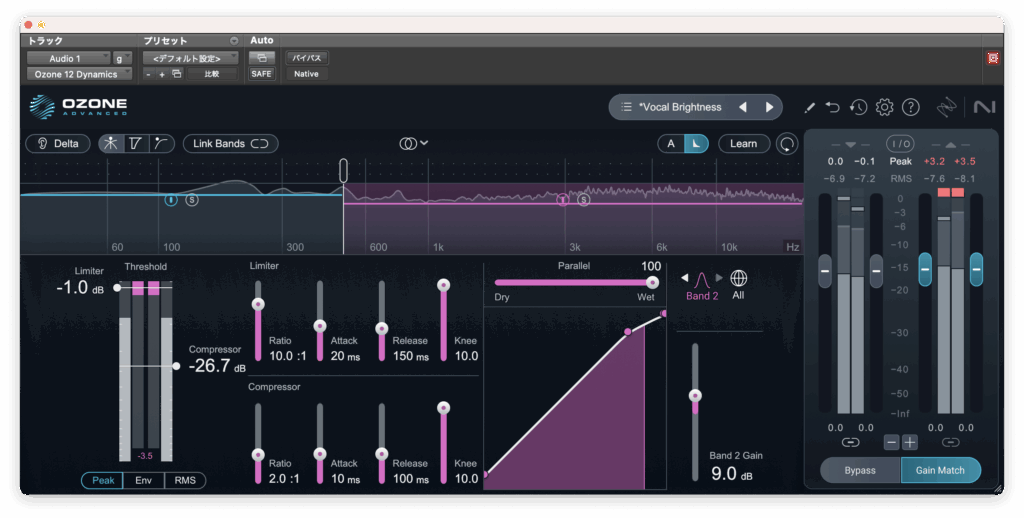This screenshot has width=1024, height=518.
Task: Click the undo arrow icon
Action: click(832, 107)
